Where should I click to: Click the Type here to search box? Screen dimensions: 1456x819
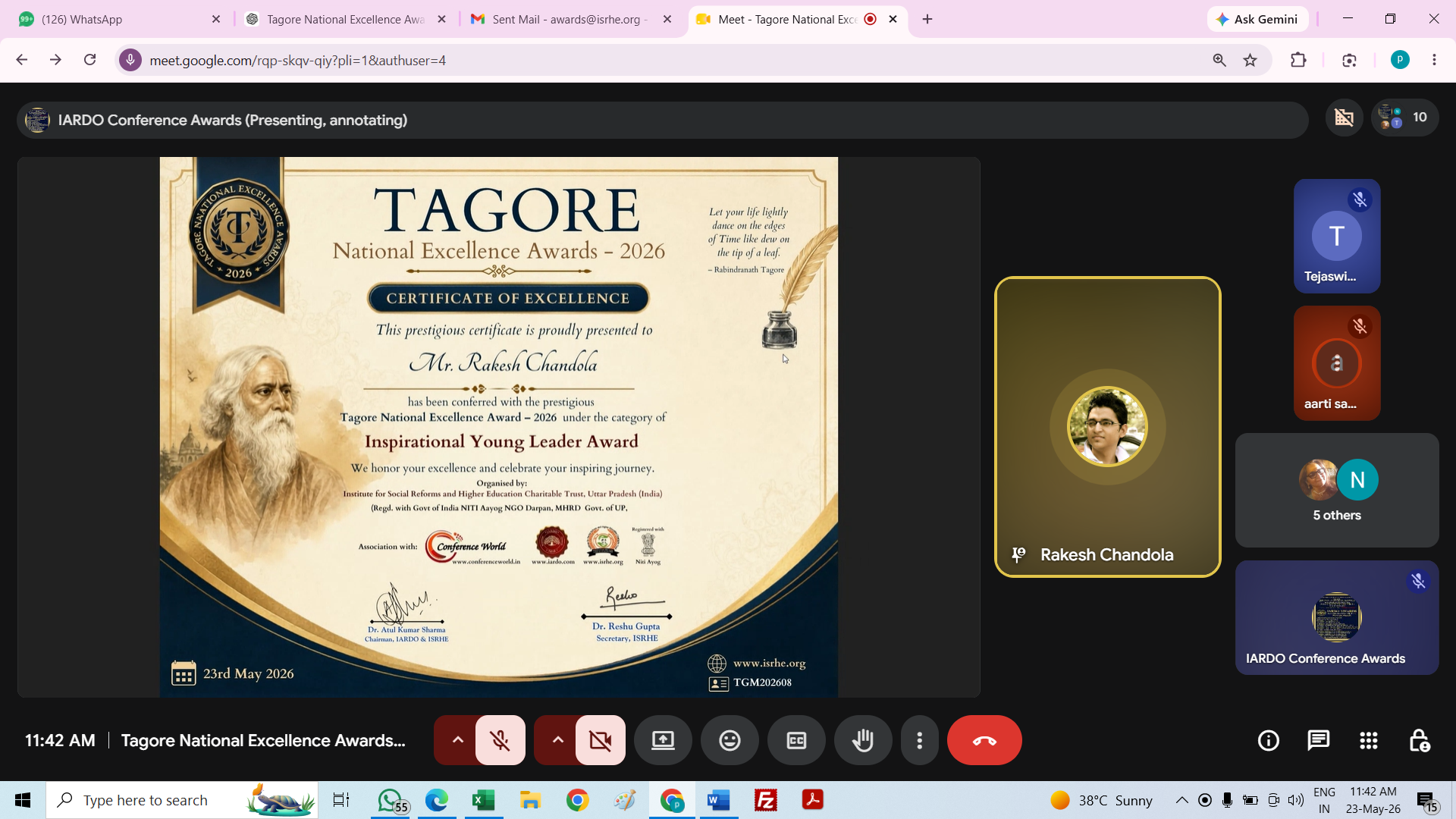click(x=182, y=800)
